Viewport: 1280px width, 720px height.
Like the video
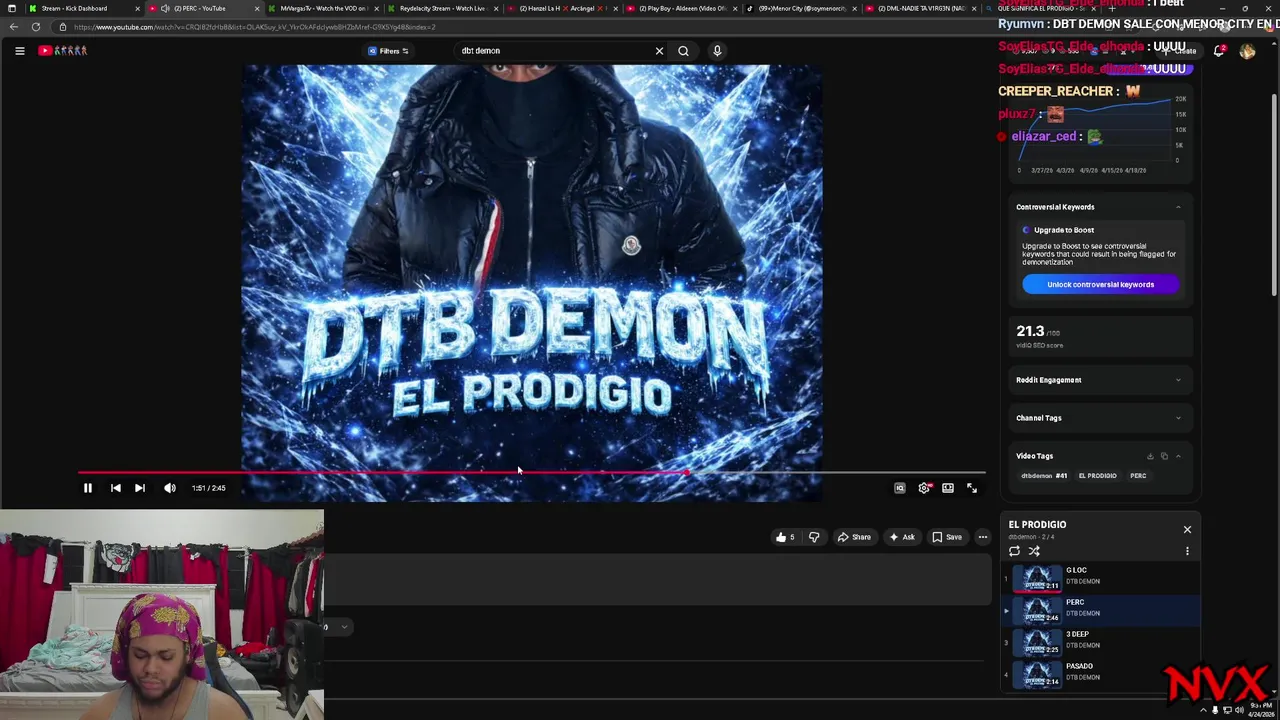[x=785, y=537]
